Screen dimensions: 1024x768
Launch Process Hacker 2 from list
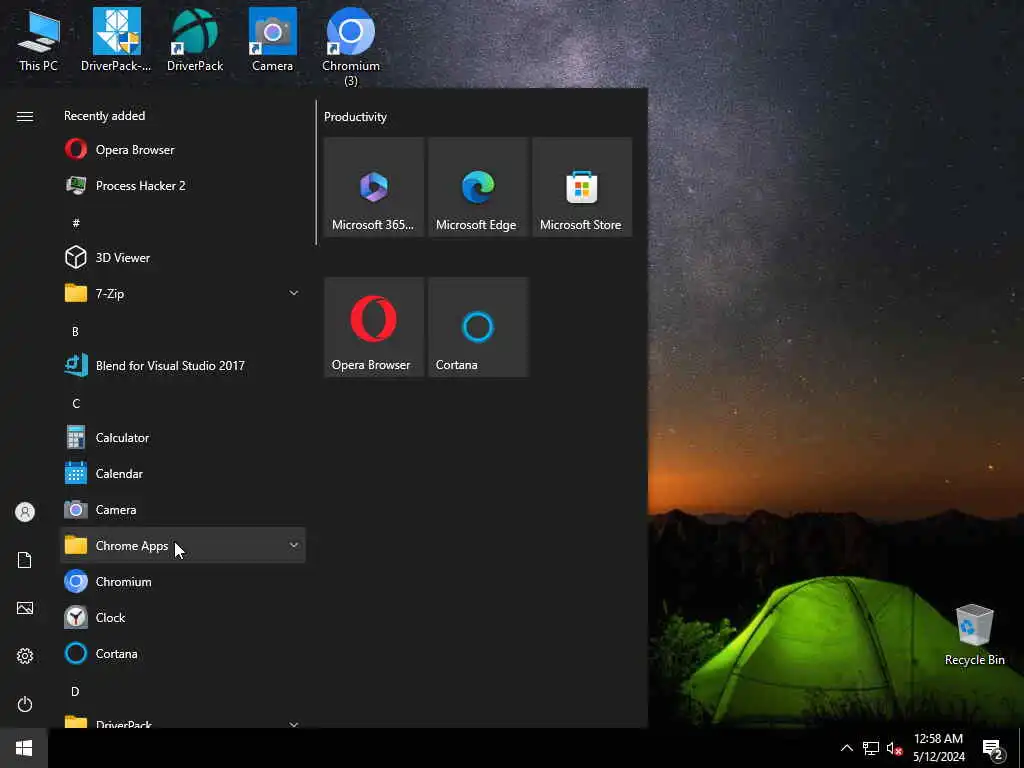pyautogui.click(x=183, y=185)
